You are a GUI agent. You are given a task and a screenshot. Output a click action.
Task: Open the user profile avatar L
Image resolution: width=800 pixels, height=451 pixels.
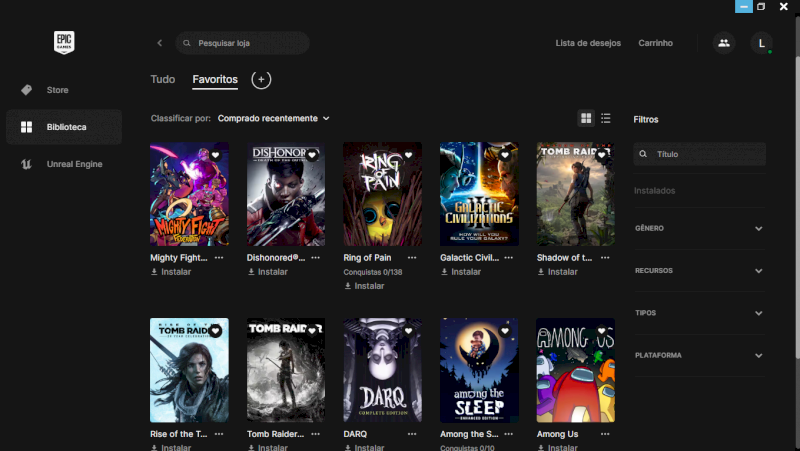coord(762,43)
